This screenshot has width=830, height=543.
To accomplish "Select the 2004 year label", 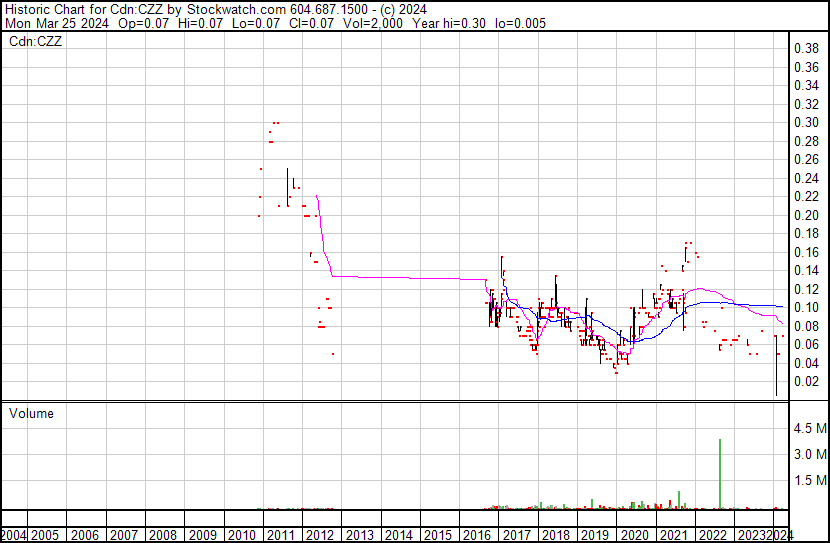I will click(13, 535).
